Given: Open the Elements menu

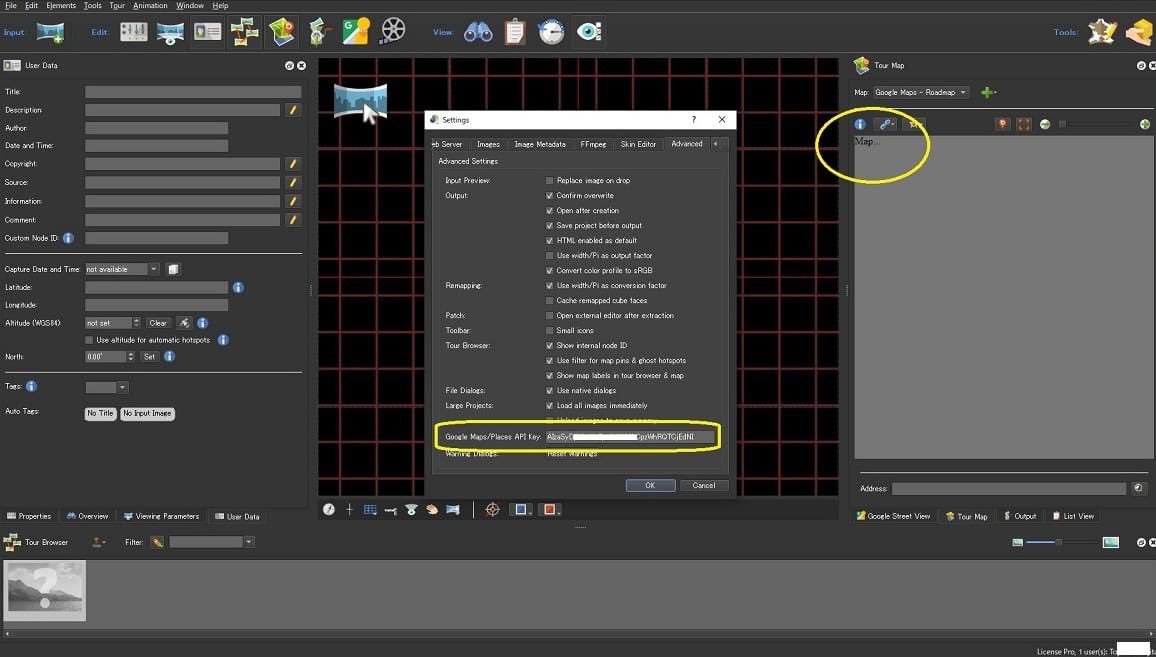Looking at the screenshot, I should [60, 5].
